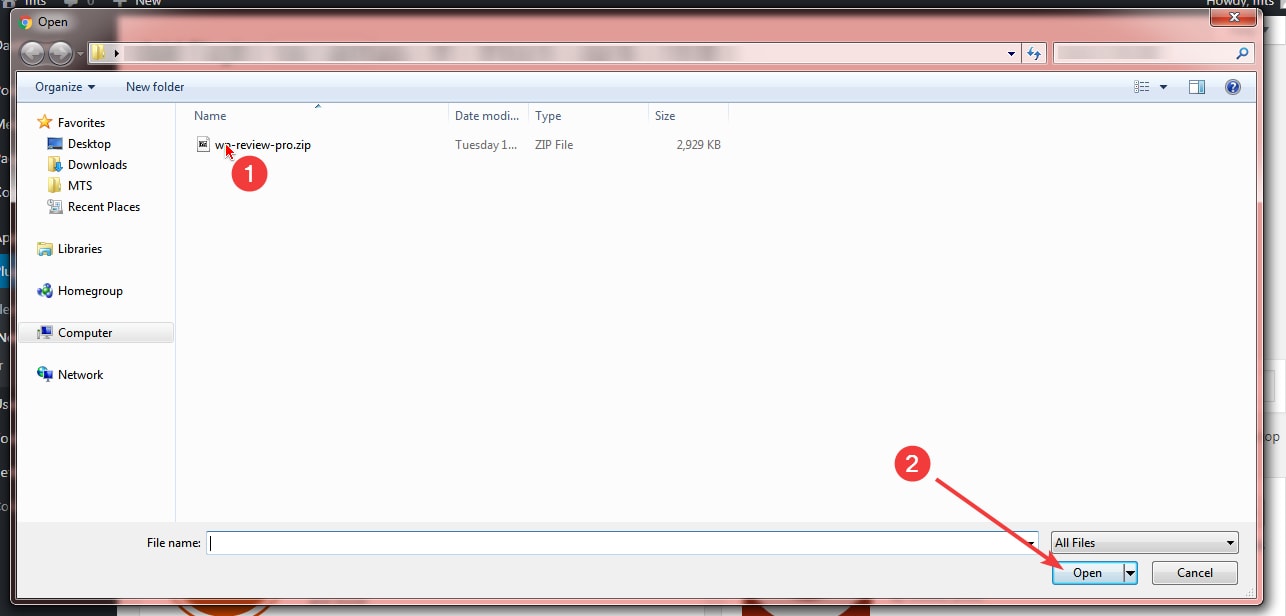Open Libraries in the navigation pane
This screenshot has width=1286, height=616.
click(x=80, y=249)
